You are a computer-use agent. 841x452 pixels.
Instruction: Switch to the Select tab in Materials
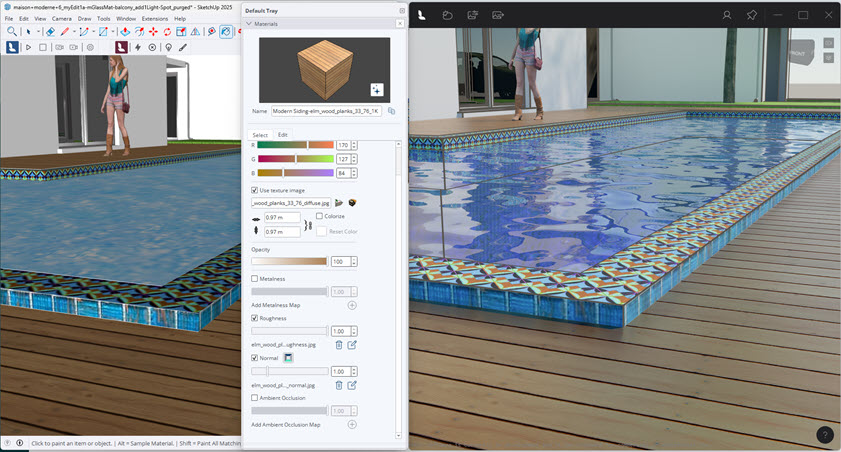(260, 135)
